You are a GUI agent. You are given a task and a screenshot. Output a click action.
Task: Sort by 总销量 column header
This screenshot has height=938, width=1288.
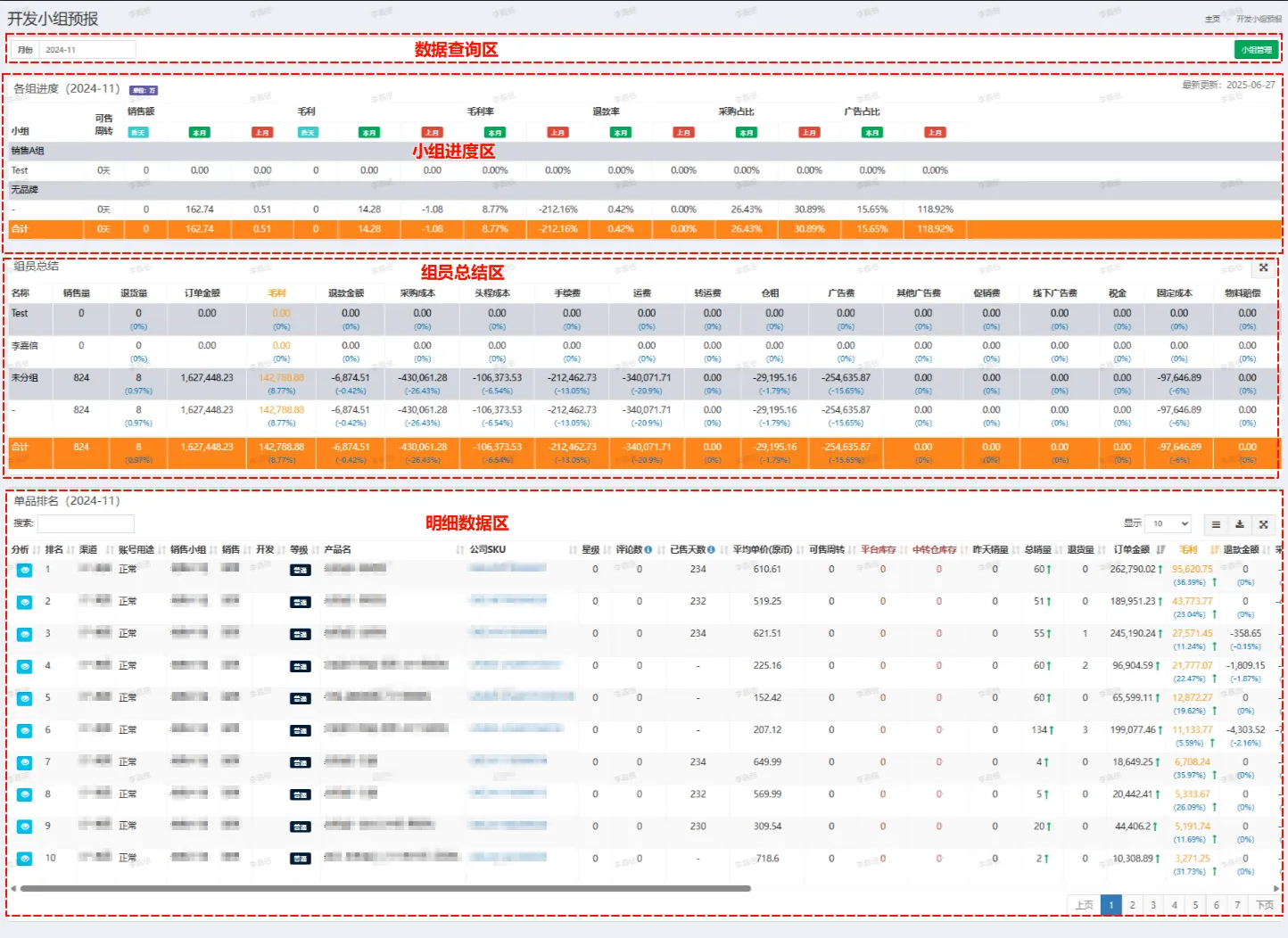click(x=1037, y=550)
